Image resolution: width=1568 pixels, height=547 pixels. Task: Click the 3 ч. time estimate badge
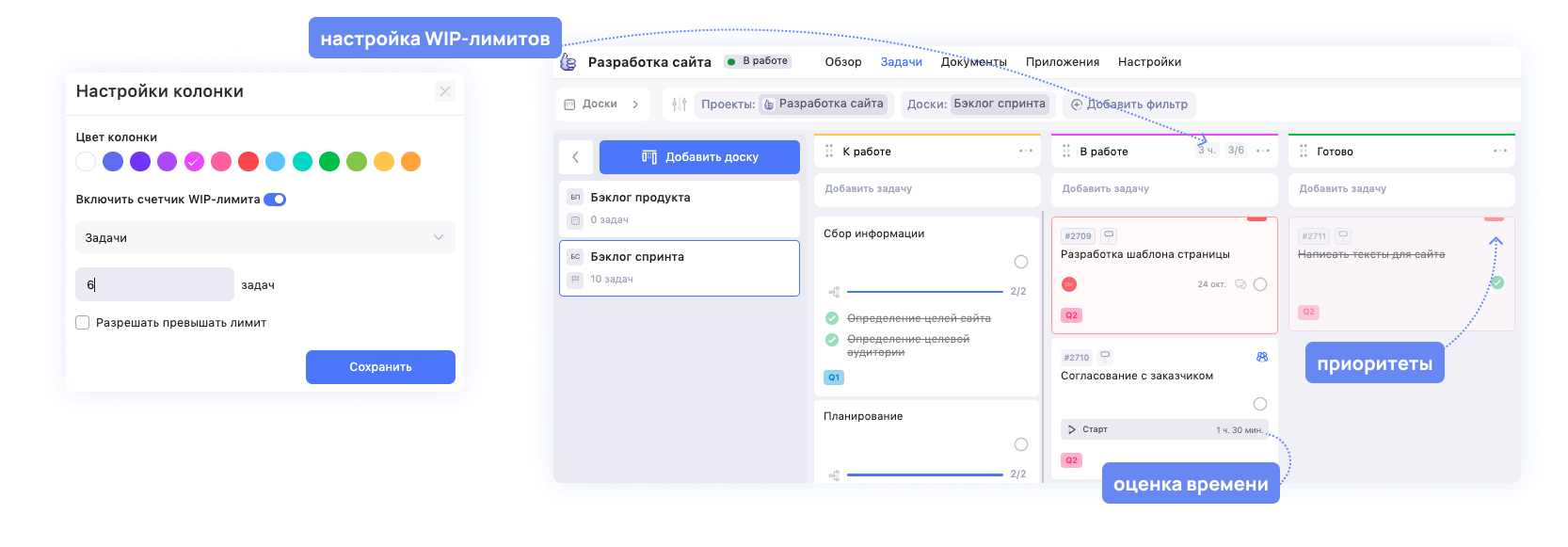click(x=1207, y=151)
